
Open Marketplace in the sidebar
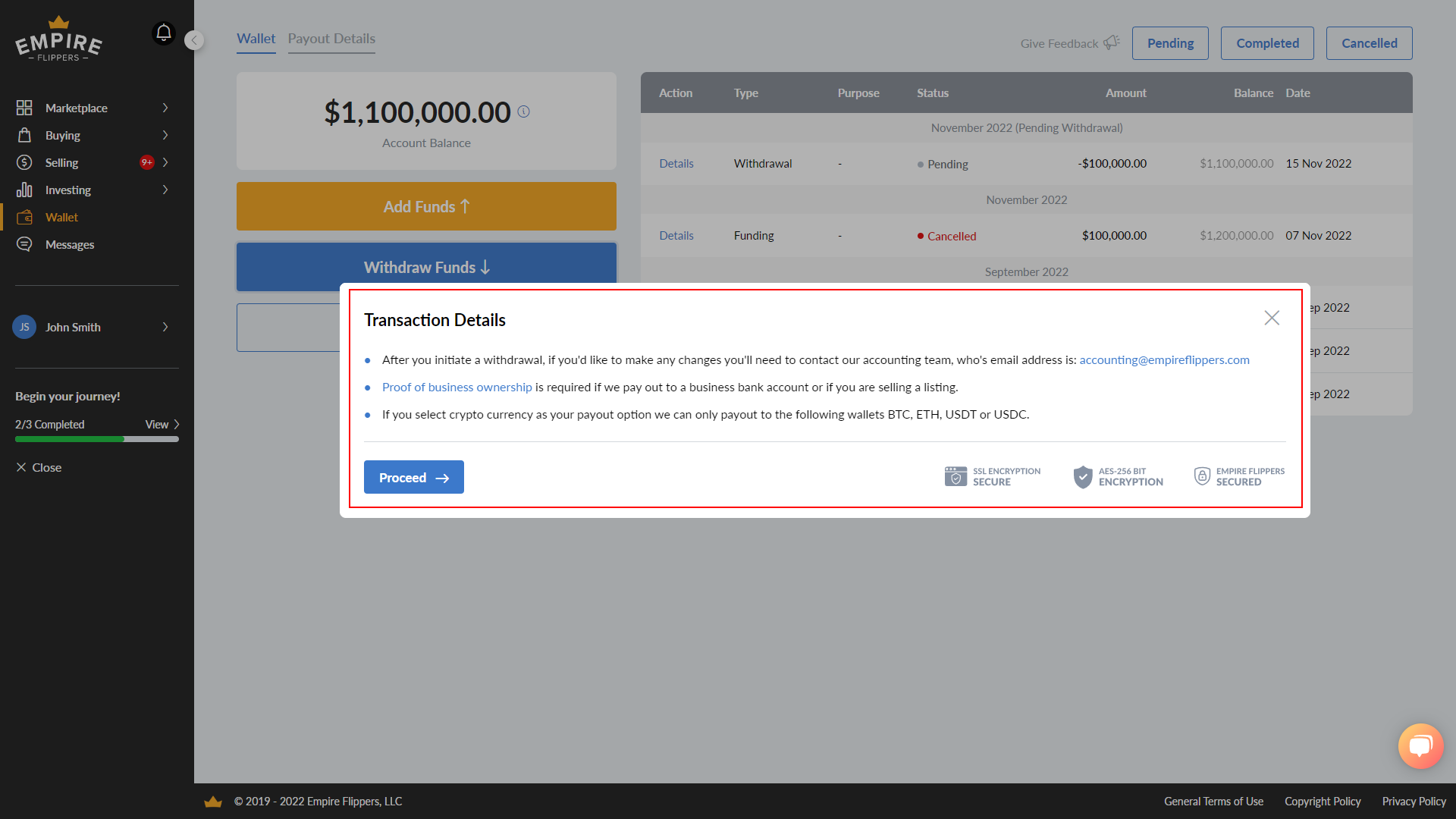tap(77, 108)
